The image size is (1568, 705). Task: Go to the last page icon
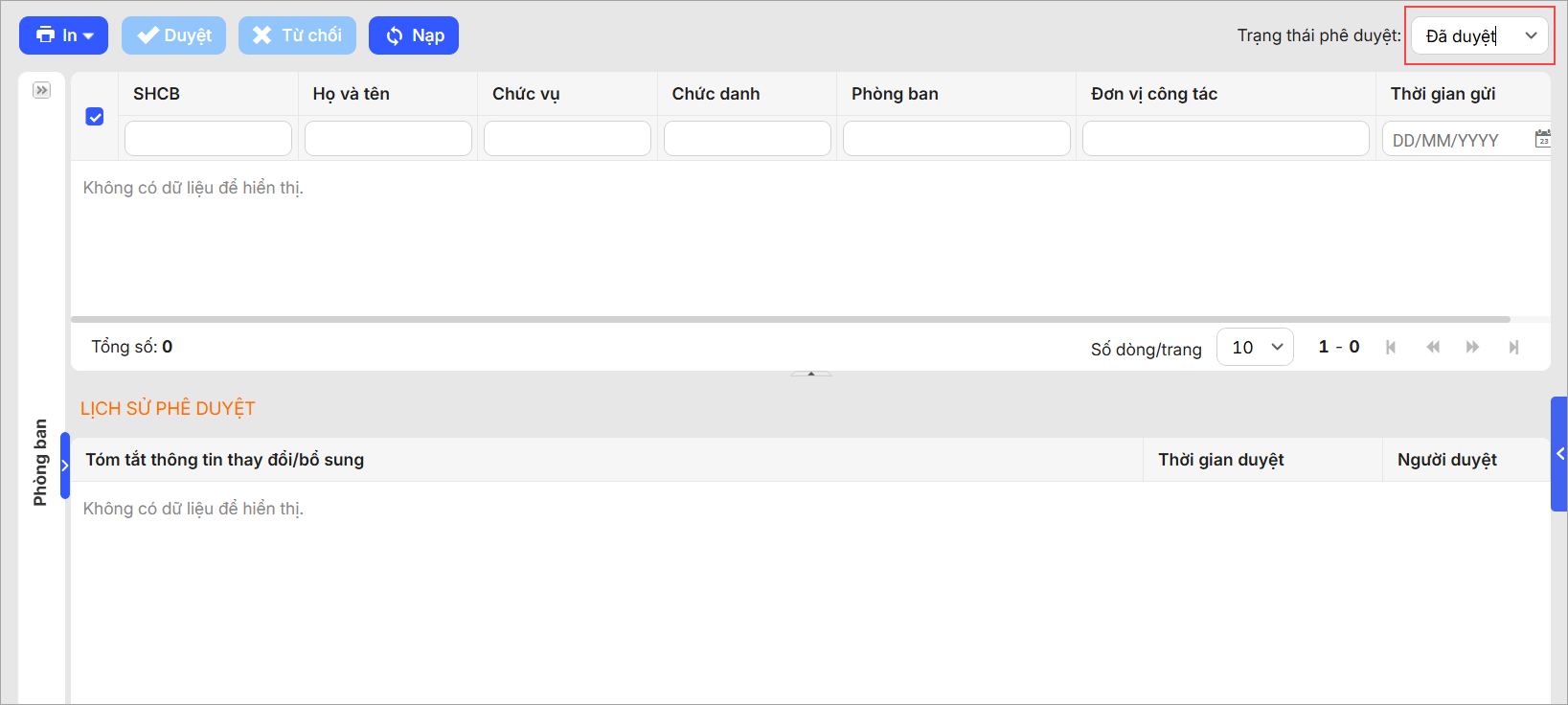(1513, 347)
